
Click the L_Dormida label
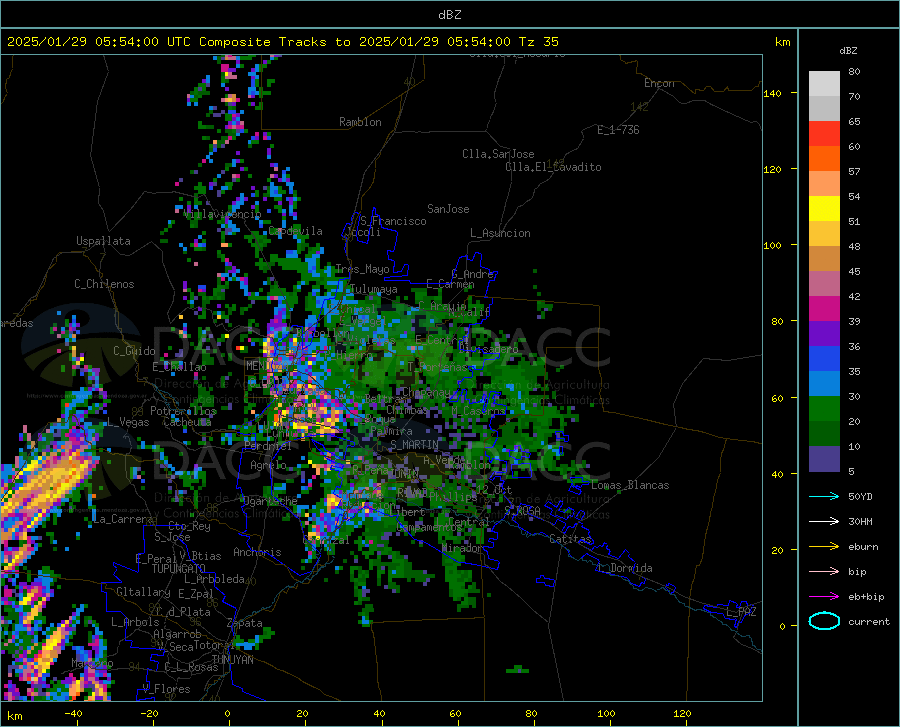coord(624,568)
